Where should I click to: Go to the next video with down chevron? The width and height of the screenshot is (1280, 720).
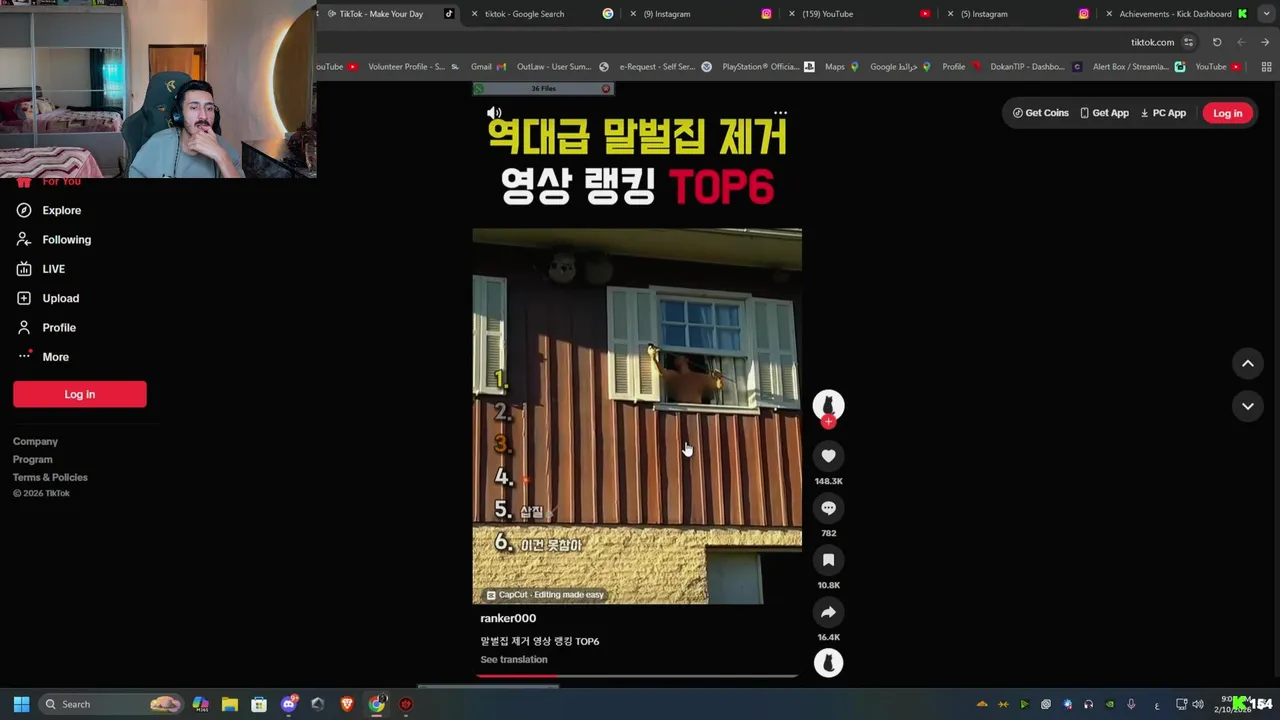[1248, 406]
